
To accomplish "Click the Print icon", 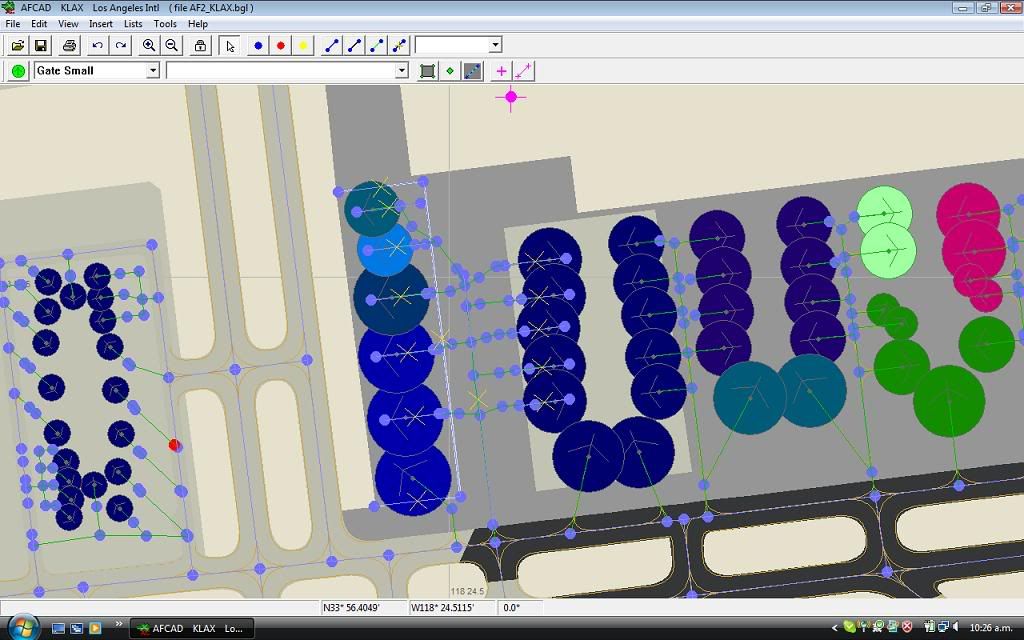I will pos(69,45).
